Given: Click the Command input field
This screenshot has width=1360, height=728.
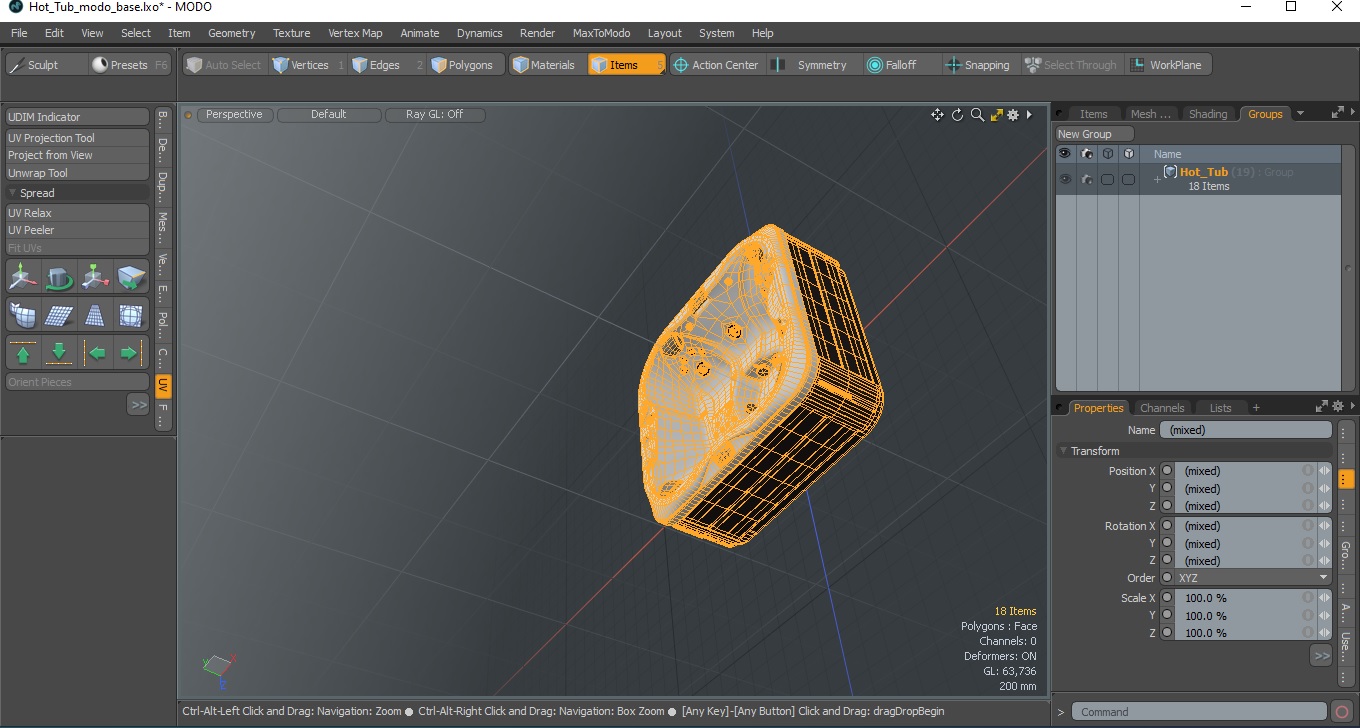Looking at the screenshot, I should [x=1200, y=712].
